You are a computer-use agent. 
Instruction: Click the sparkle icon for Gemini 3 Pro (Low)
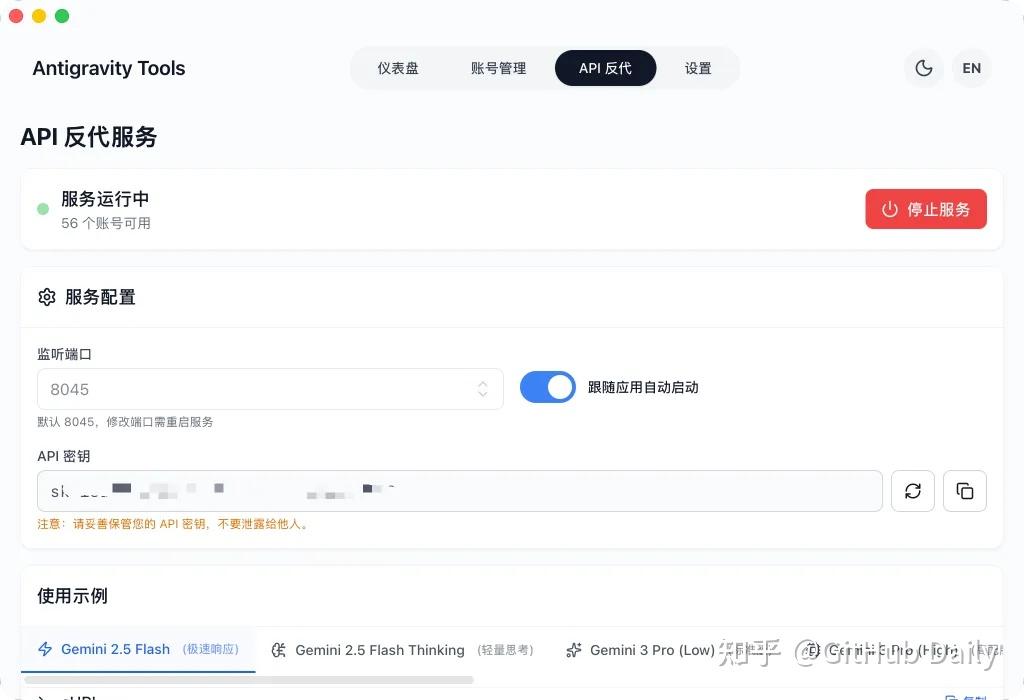pyautogui.click(x=574, y=650)
